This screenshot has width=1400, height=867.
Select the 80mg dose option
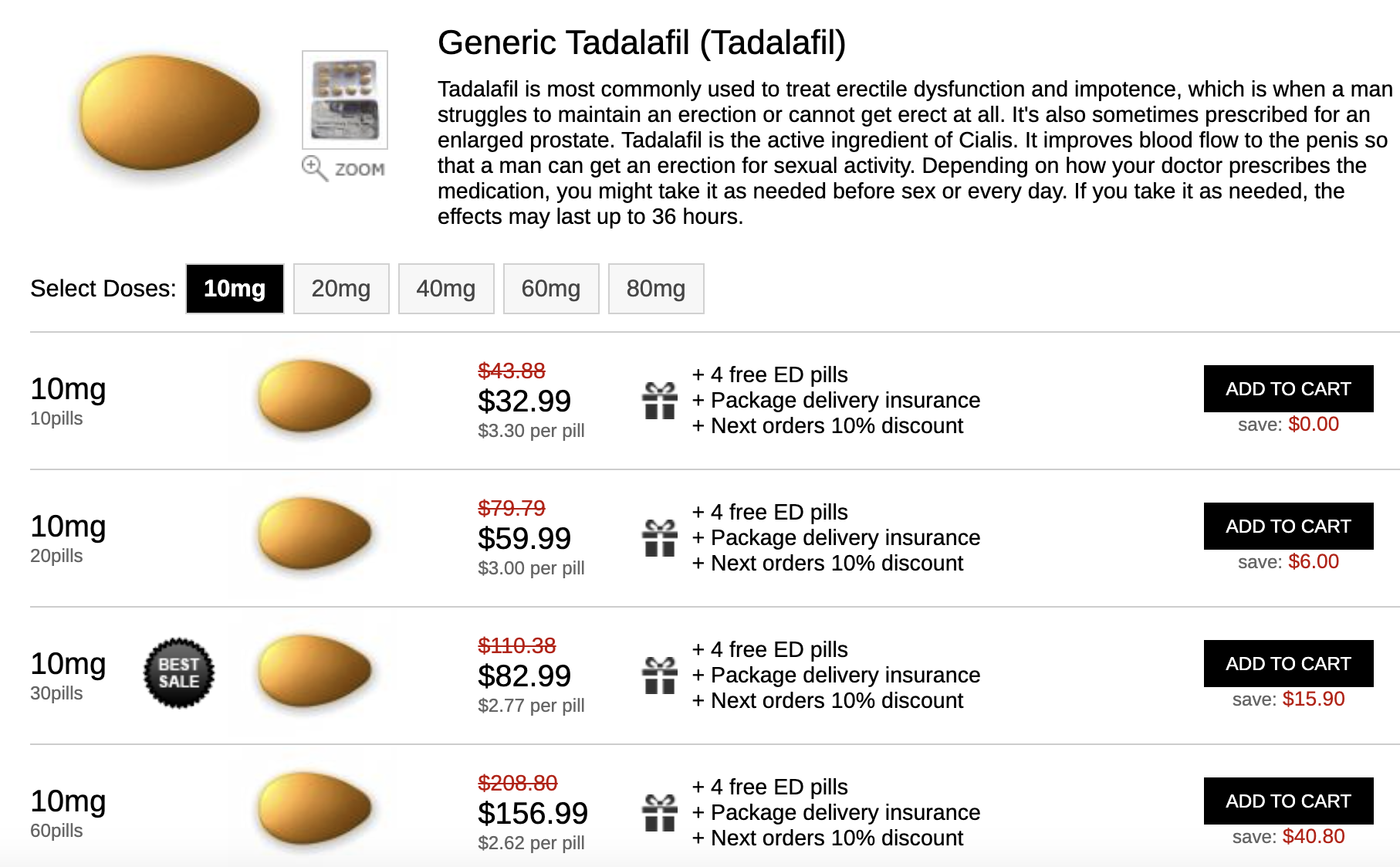click(656, 288)
